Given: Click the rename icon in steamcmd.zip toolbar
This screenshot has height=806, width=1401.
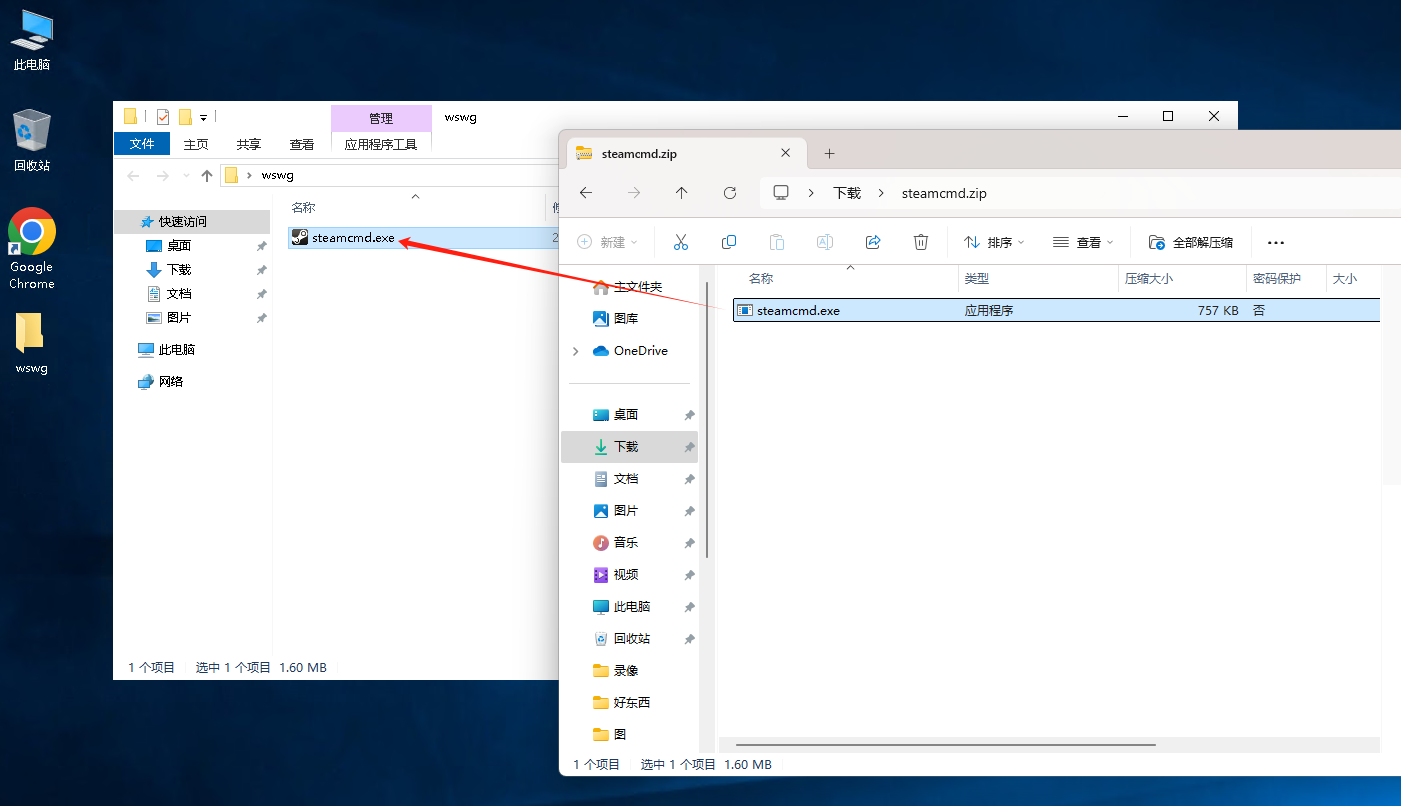Looking at the screenshot, I should [x=825, y=242].
